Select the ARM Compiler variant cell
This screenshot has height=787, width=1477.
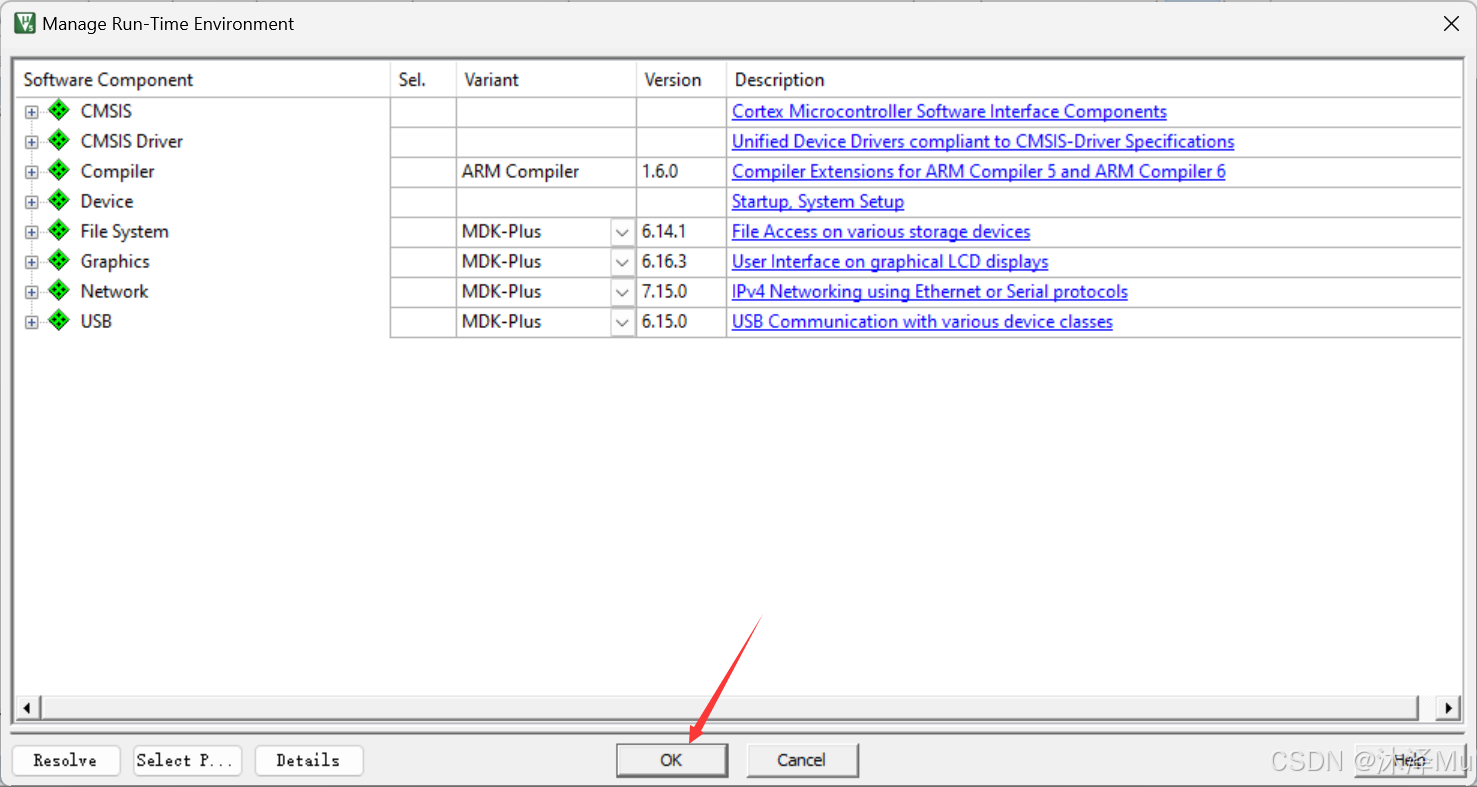(546, 171)
